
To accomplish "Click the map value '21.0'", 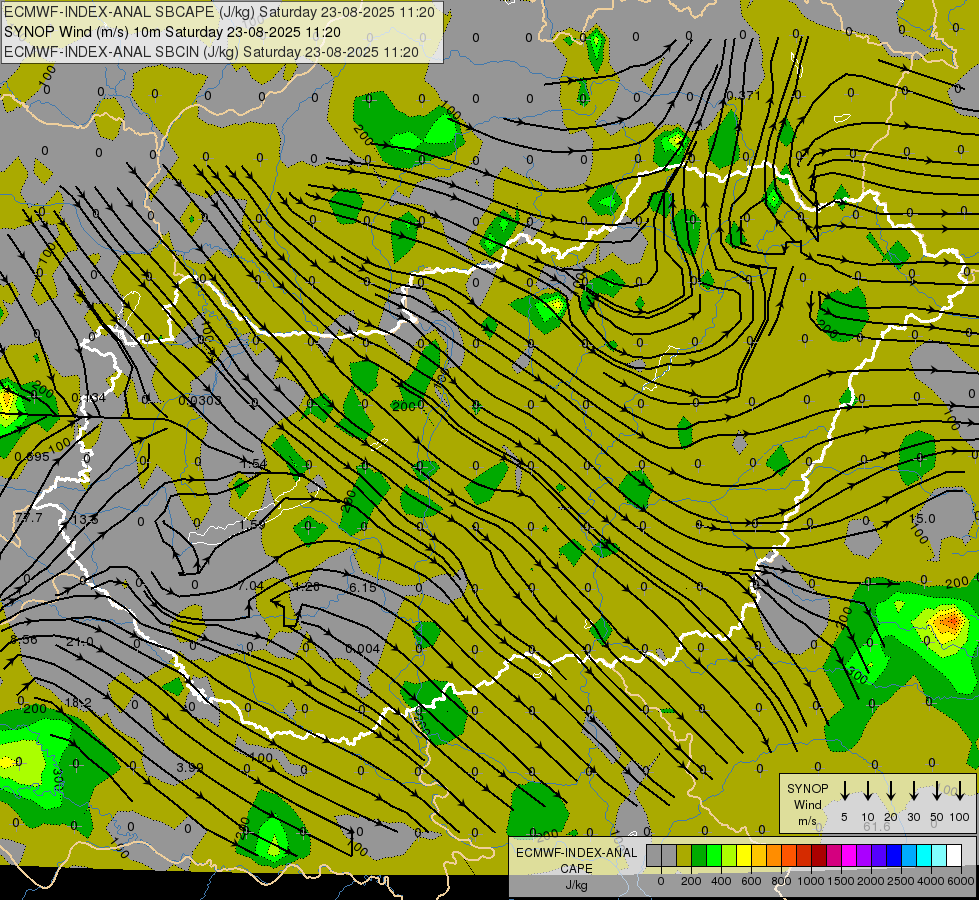I will click(80, 642).
